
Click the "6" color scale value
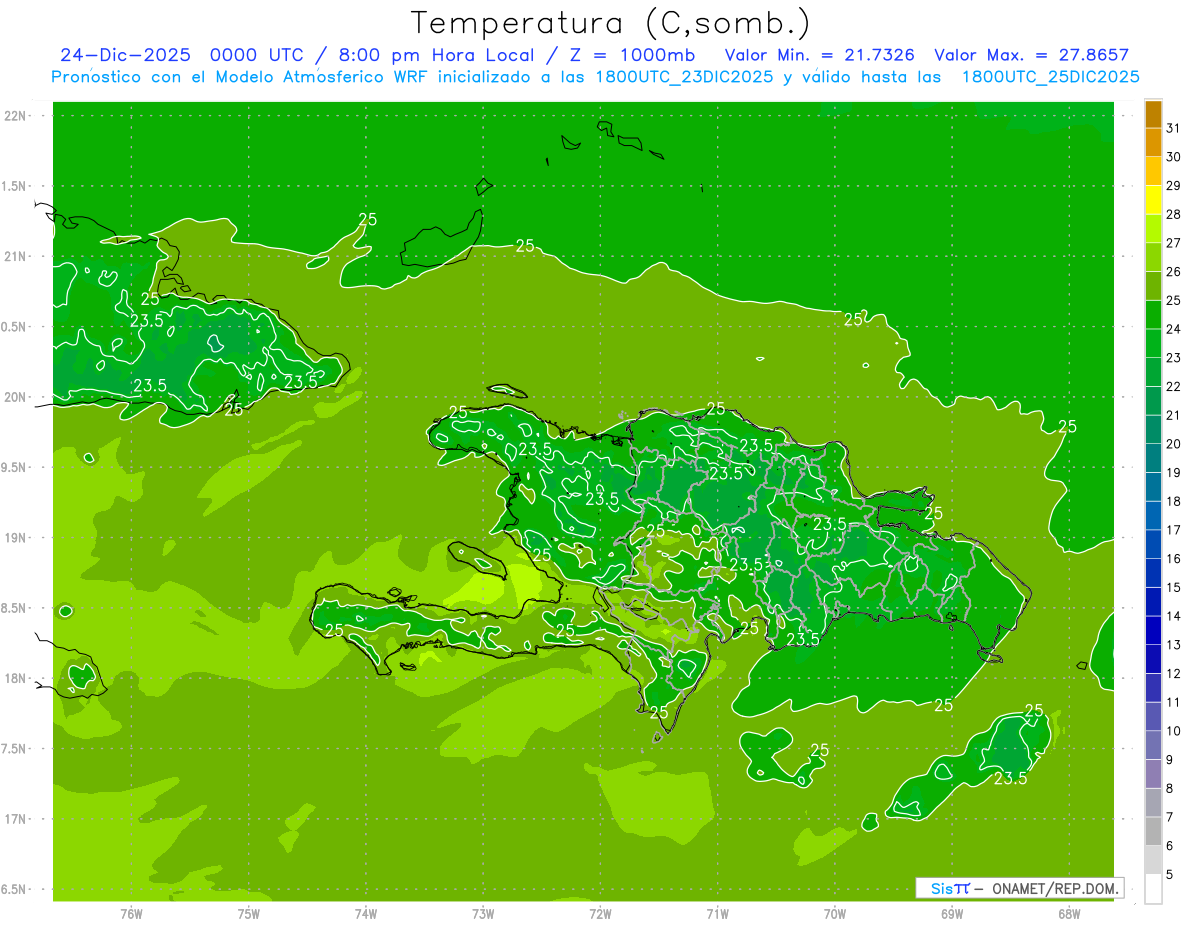point(1170,846)
